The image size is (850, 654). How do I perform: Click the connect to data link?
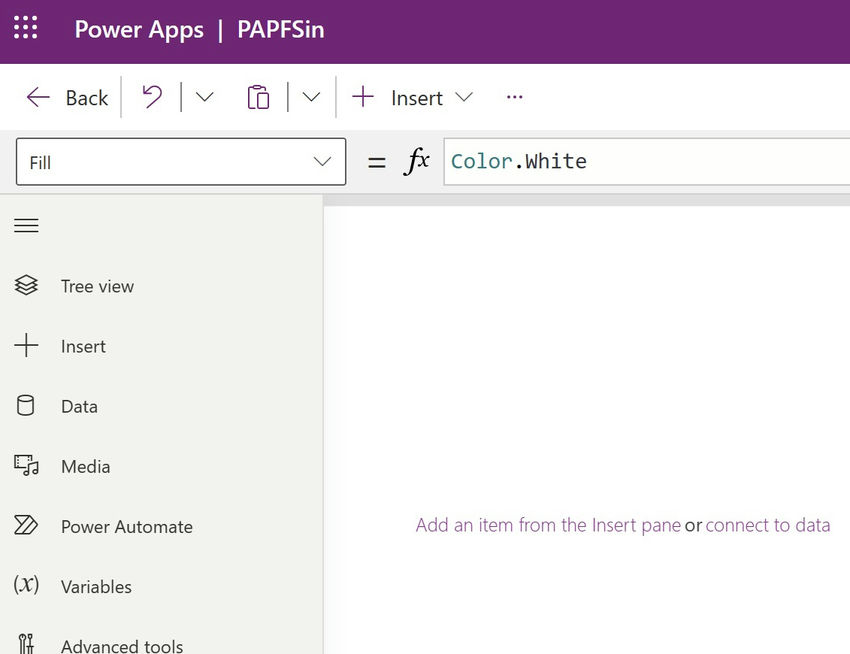(768, 524)
